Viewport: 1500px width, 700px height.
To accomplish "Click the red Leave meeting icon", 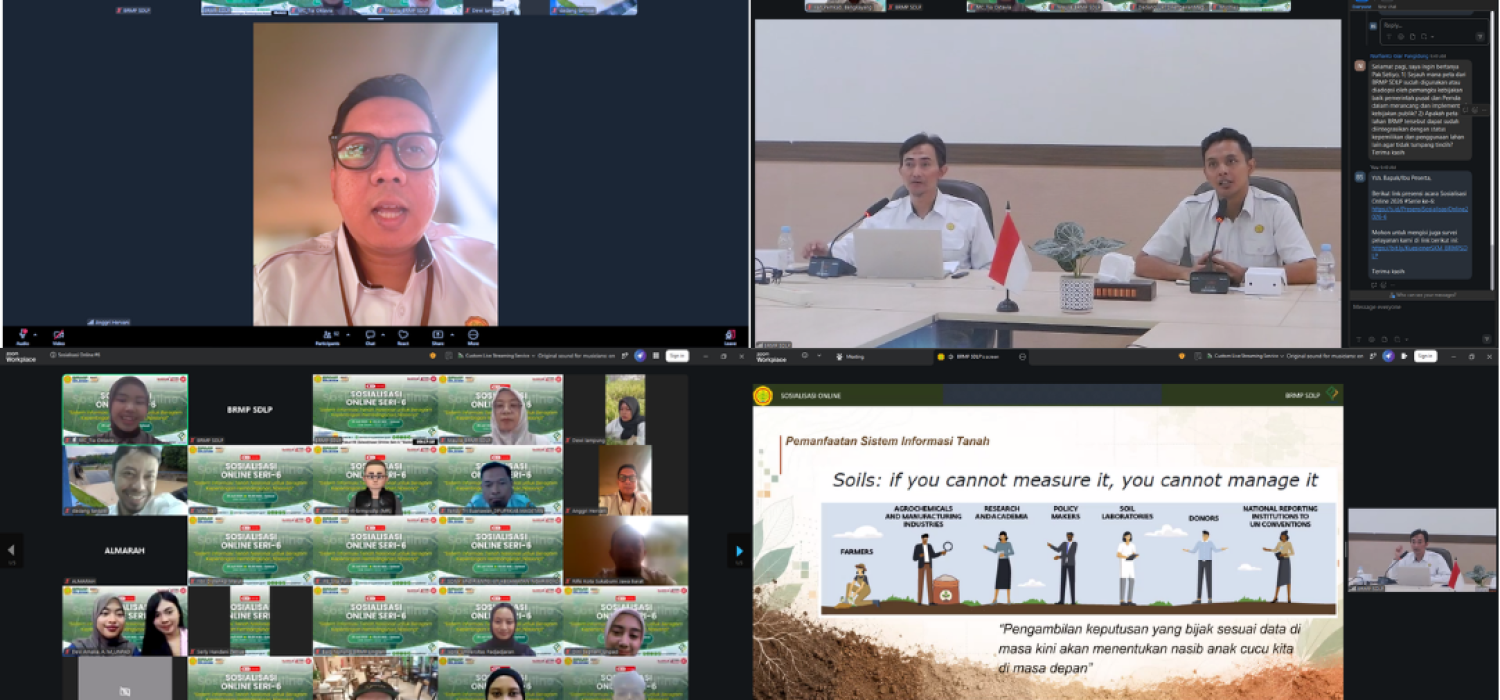I will pyautogui.click(x=730, y=335).
